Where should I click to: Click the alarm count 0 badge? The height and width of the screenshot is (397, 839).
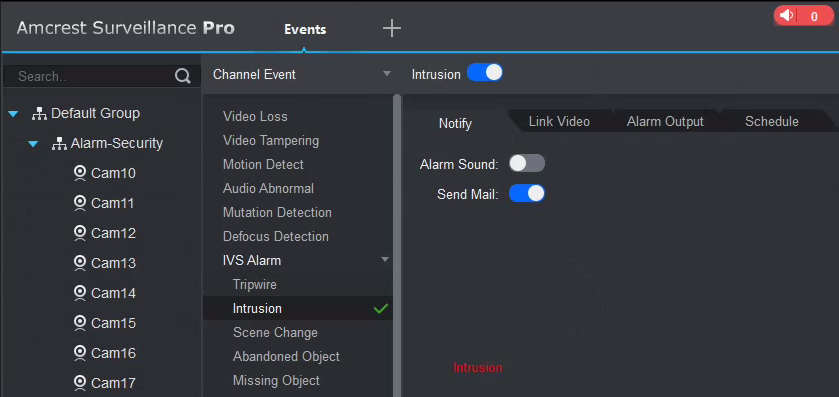coord(814,17)
